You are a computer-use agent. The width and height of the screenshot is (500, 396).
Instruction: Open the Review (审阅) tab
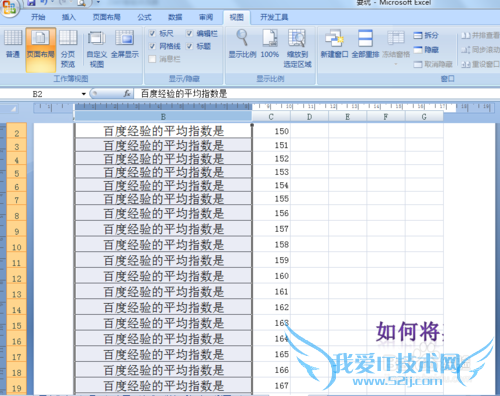206,17
